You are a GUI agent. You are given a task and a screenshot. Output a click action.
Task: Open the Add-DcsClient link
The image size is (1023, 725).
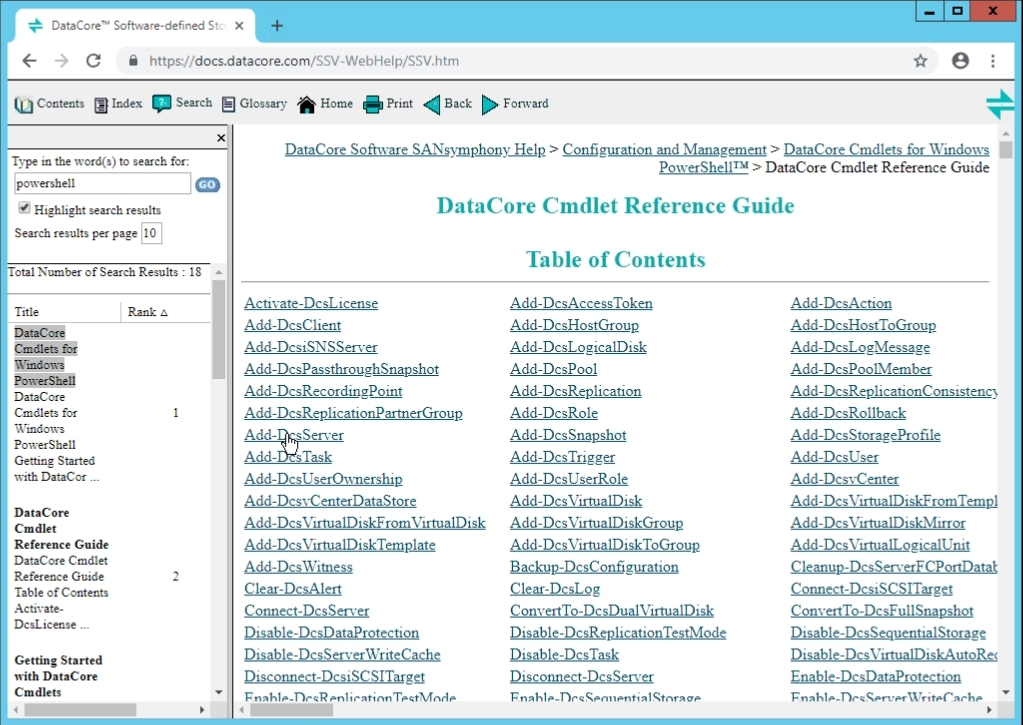pos(292,325)
